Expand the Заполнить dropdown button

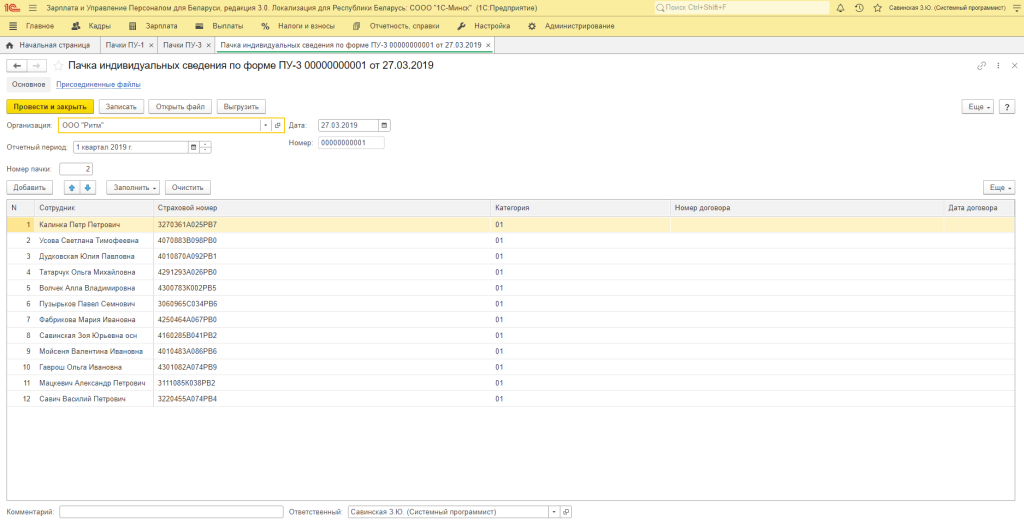[133, 187]
